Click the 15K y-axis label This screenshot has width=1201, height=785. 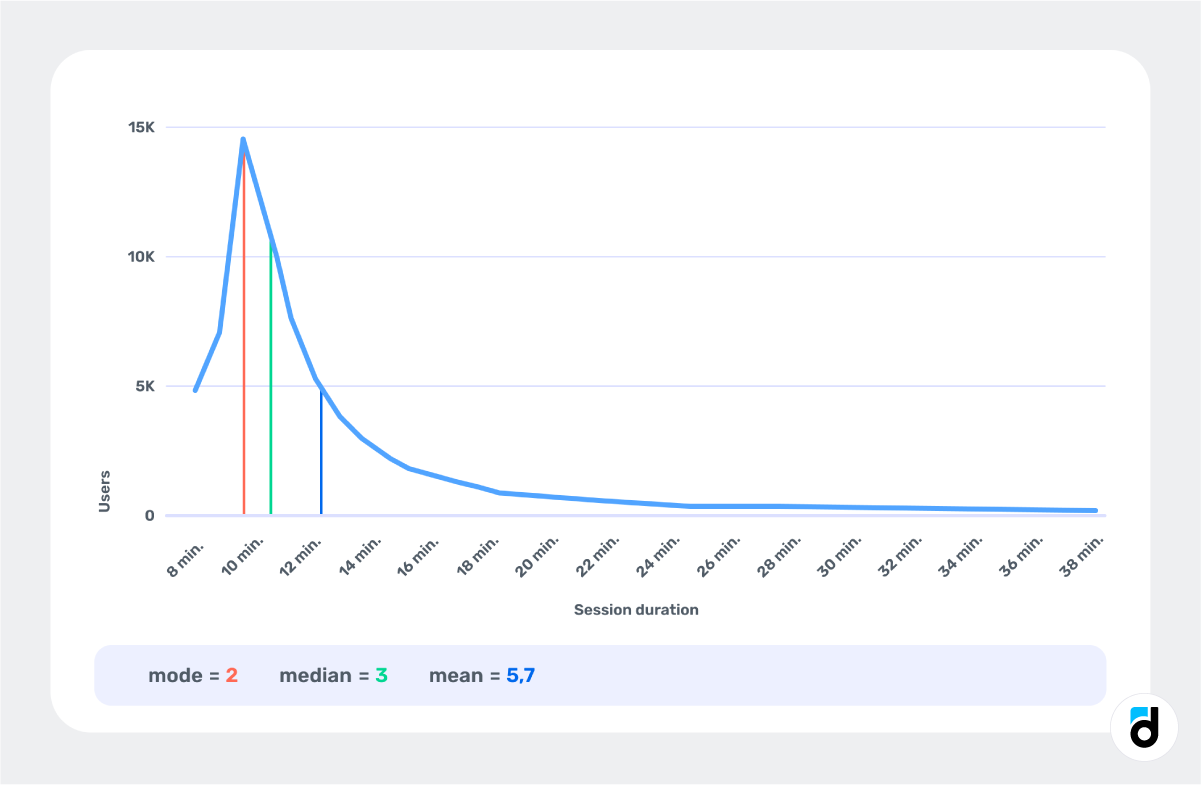[140, 127]
